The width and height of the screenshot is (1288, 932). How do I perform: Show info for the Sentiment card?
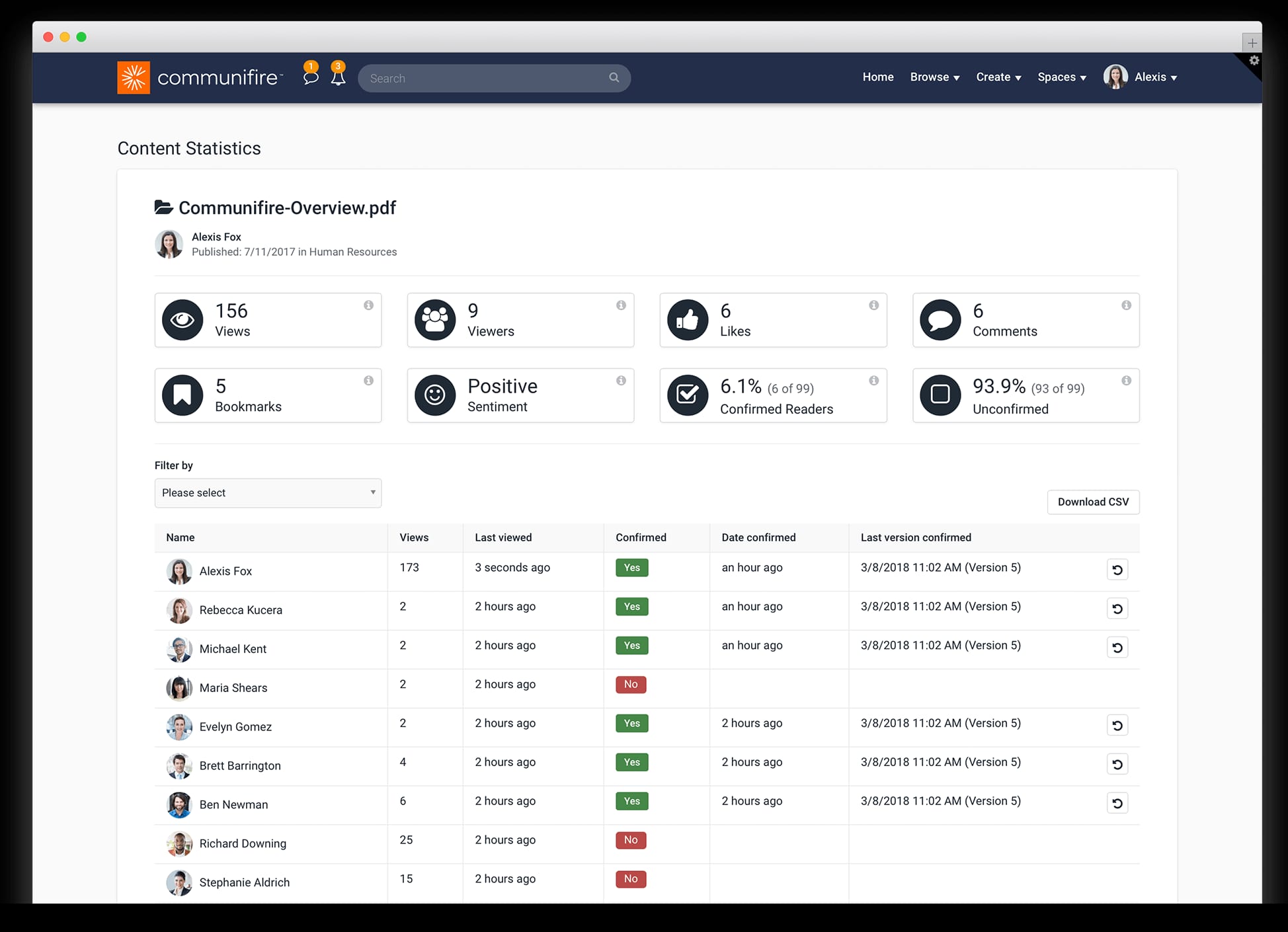pos(621,381)
